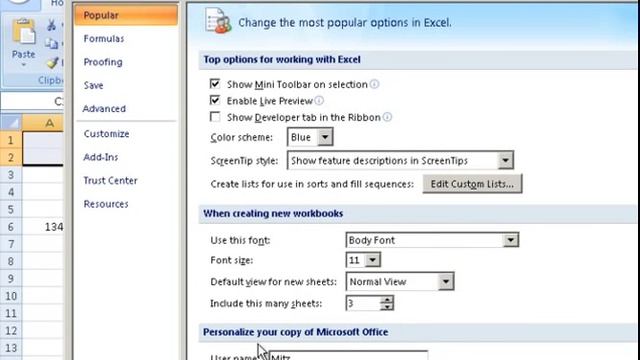Click info icon beside Enable Live Preview
Image resolution: width=640 pixels, height=360 pixels.
pos(319,100)
